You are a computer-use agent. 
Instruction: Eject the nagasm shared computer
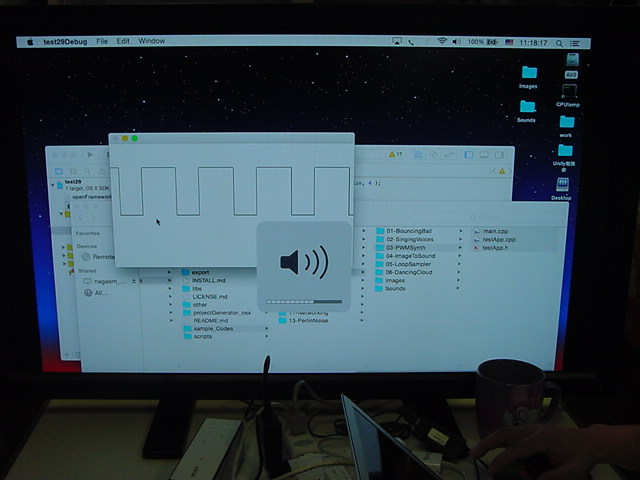(133, 281)
